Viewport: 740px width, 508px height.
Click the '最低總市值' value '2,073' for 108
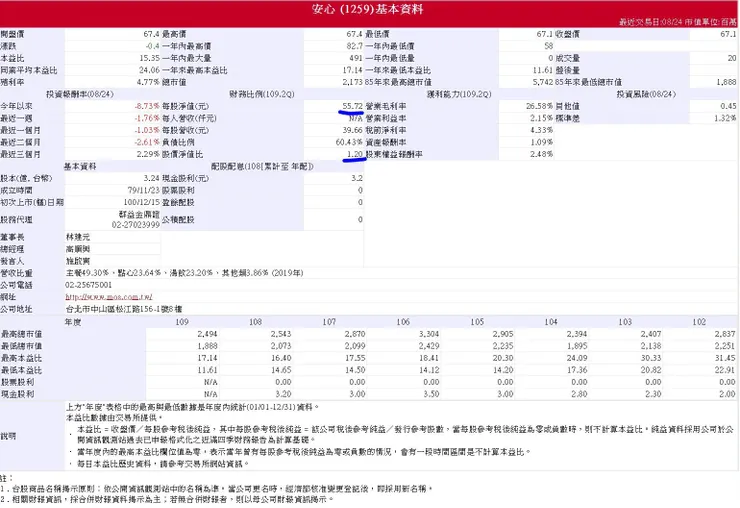pos(281,346)
